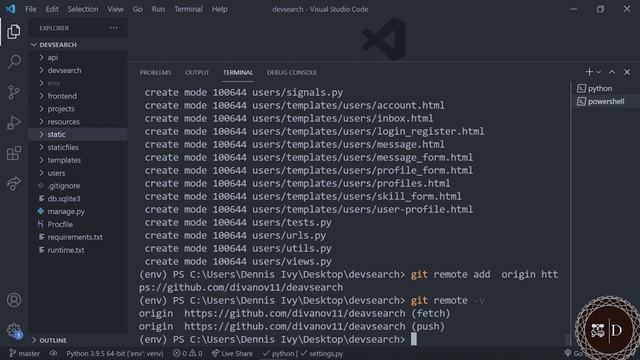Click the fetch origin URL text
Viewport: 640px width, 360px height.
(294, 313)
